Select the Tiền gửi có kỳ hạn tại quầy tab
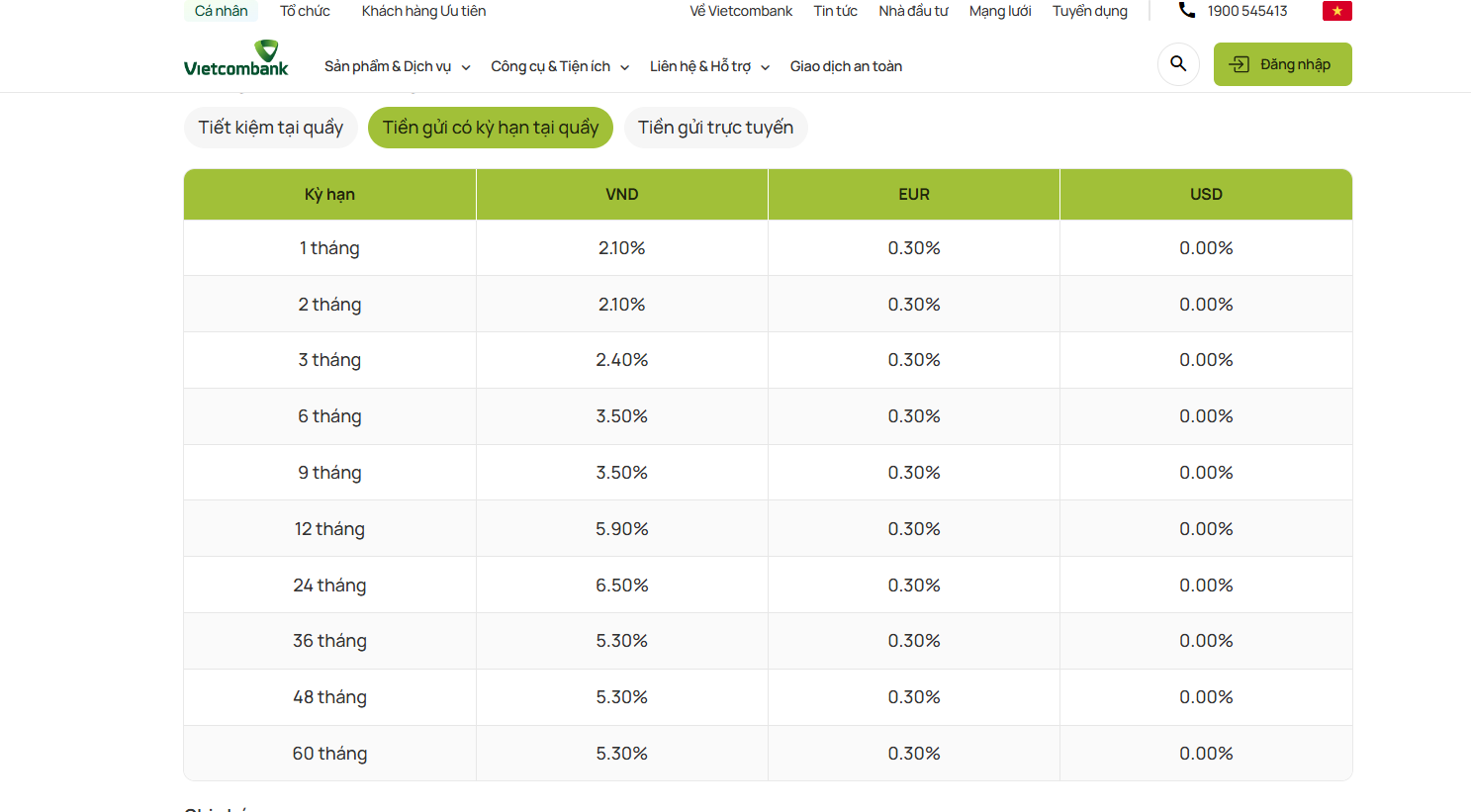The height and width of the screenshot is (812, 1471). [491, 128]
